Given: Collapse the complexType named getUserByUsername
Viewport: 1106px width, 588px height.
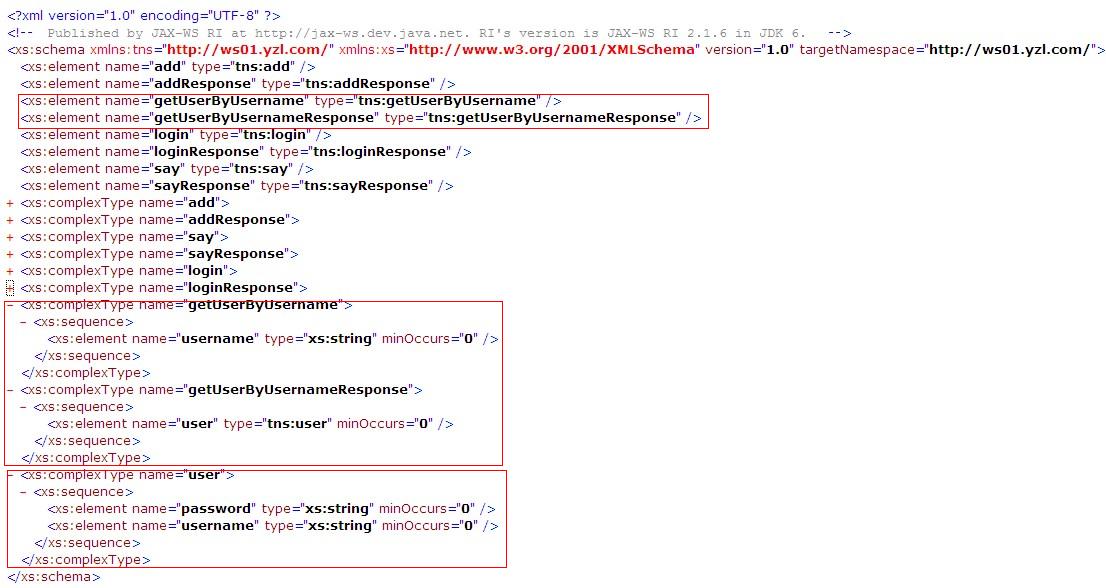Looking at the screenshot, I should click(10, 305).
